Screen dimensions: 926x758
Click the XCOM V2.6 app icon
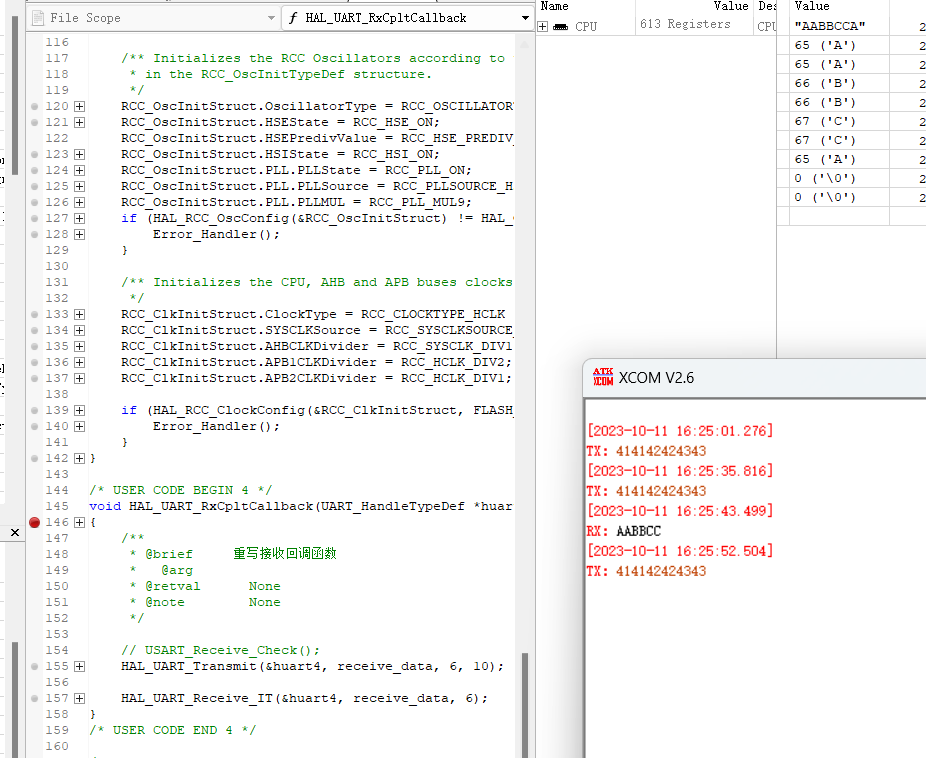pos(603,377)
